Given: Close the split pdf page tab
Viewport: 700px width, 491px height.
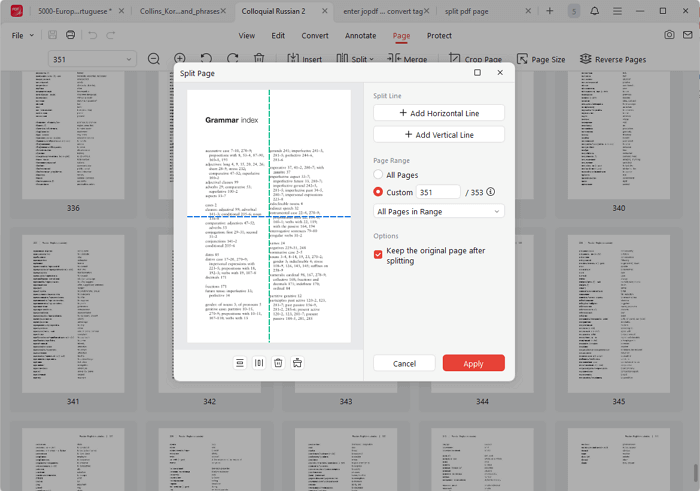Looking at the screenshot, I should [528, 11].
